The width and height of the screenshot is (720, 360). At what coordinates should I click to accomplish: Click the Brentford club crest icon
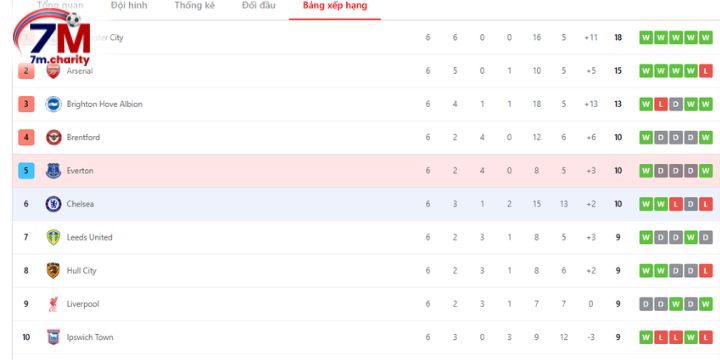[x=53, y=137]
